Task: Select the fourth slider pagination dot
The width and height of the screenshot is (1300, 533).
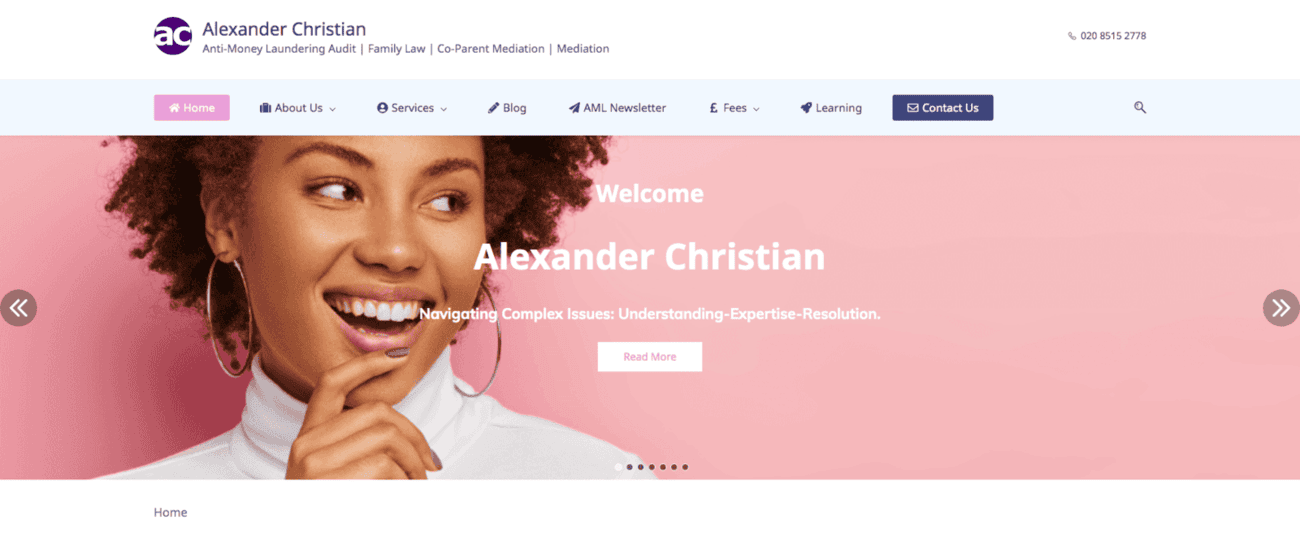Action: [651, 467]
